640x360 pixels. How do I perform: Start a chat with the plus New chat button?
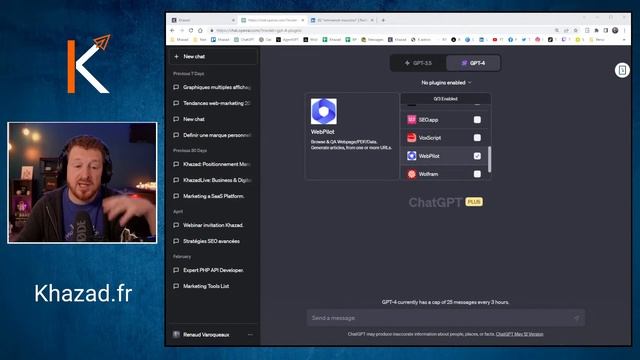click(x=213, y=56)
